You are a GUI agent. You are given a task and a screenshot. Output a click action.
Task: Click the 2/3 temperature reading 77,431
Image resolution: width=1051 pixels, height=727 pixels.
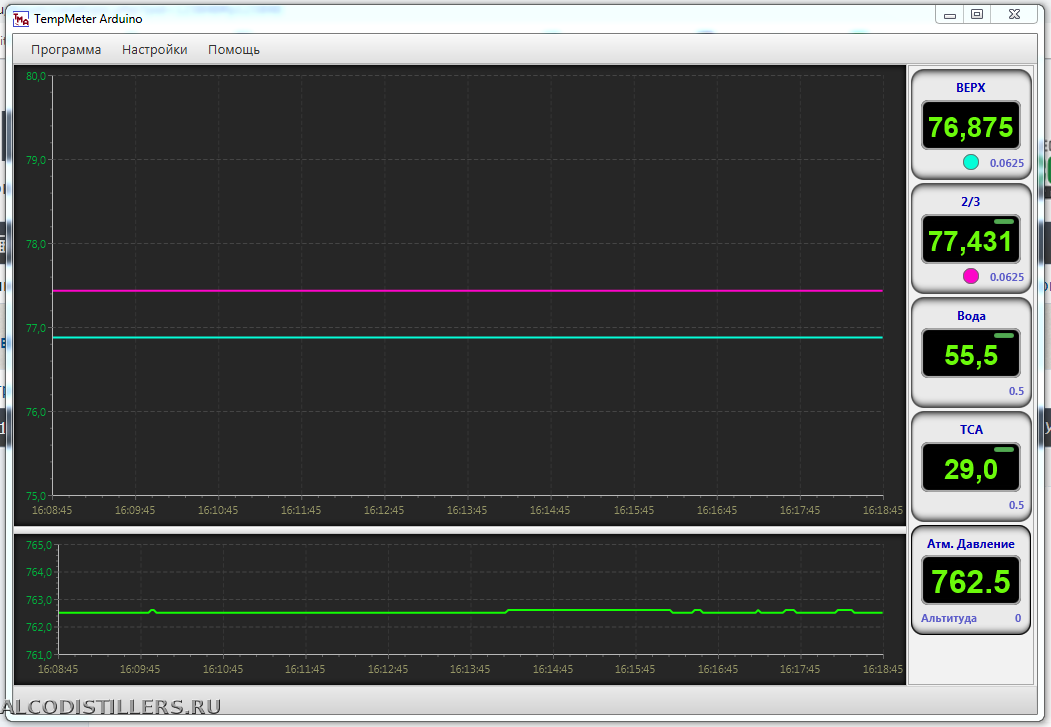971,241
